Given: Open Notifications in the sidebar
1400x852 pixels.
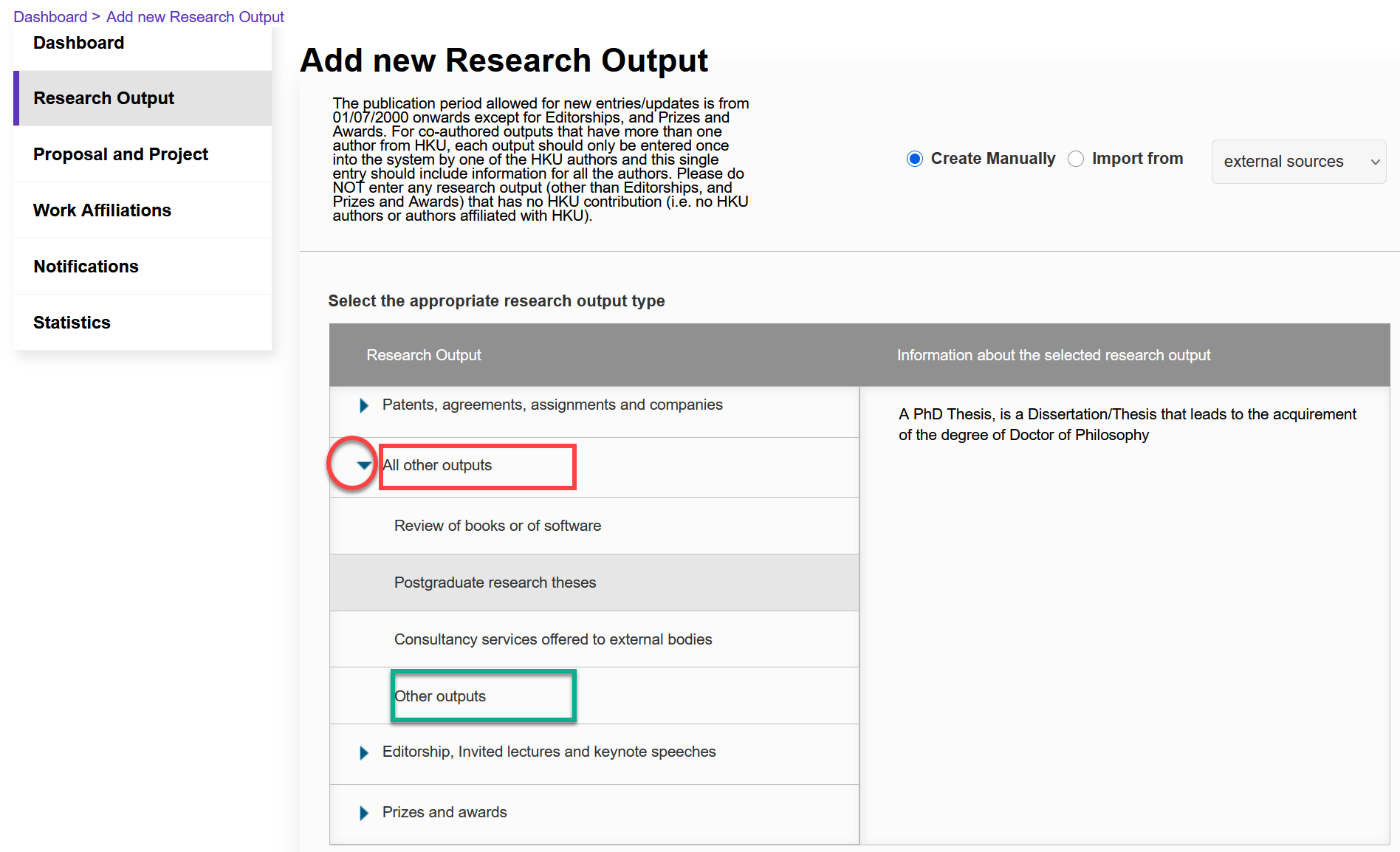Looking at the screenshot, I should (x=143, y=267).
